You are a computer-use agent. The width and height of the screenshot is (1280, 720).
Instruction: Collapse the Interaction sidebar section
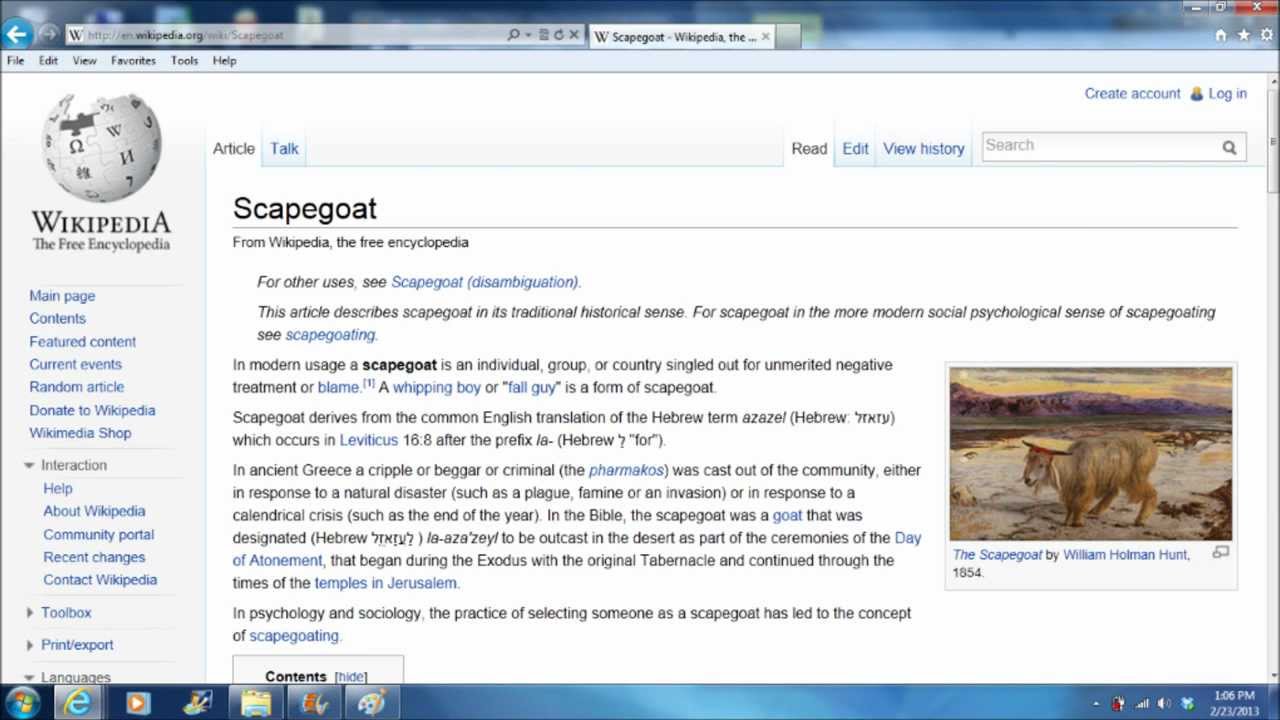tap(30, 466)
